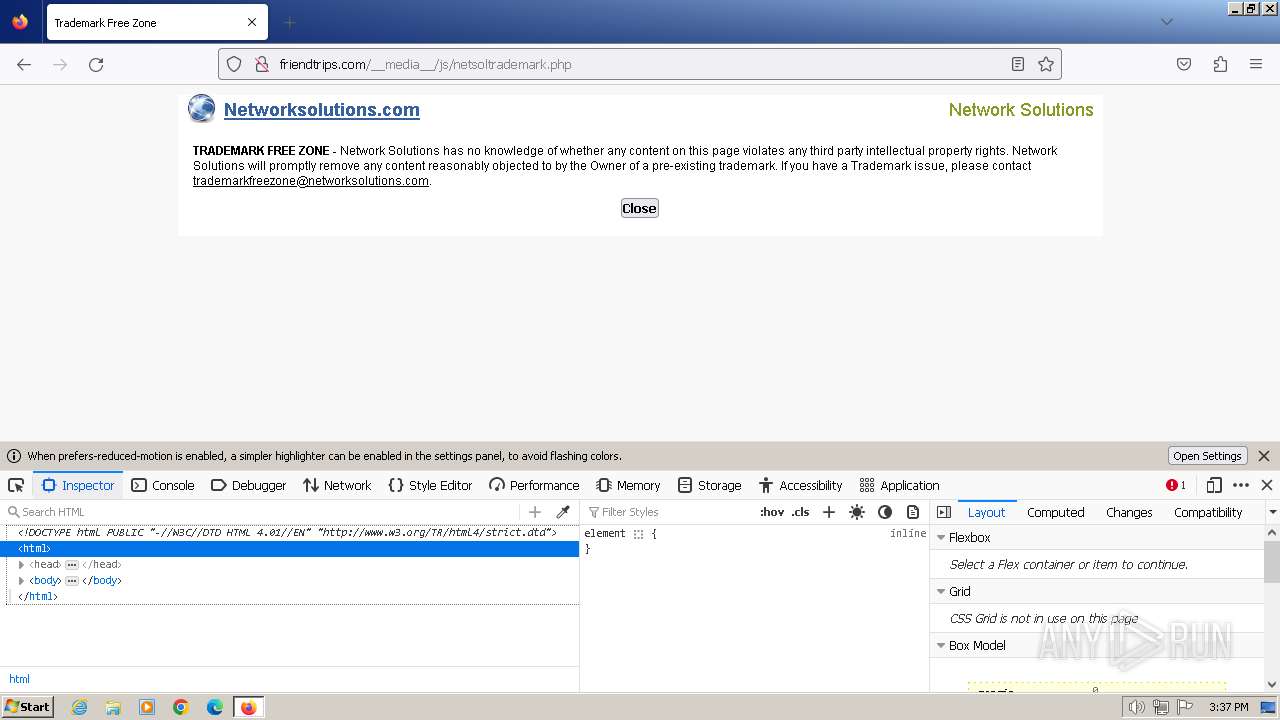Image resolution: width=1280 pixels, height=720 pixels.
Task: Open the Firefox application hamburger menu
Action: pos(1256,64)
